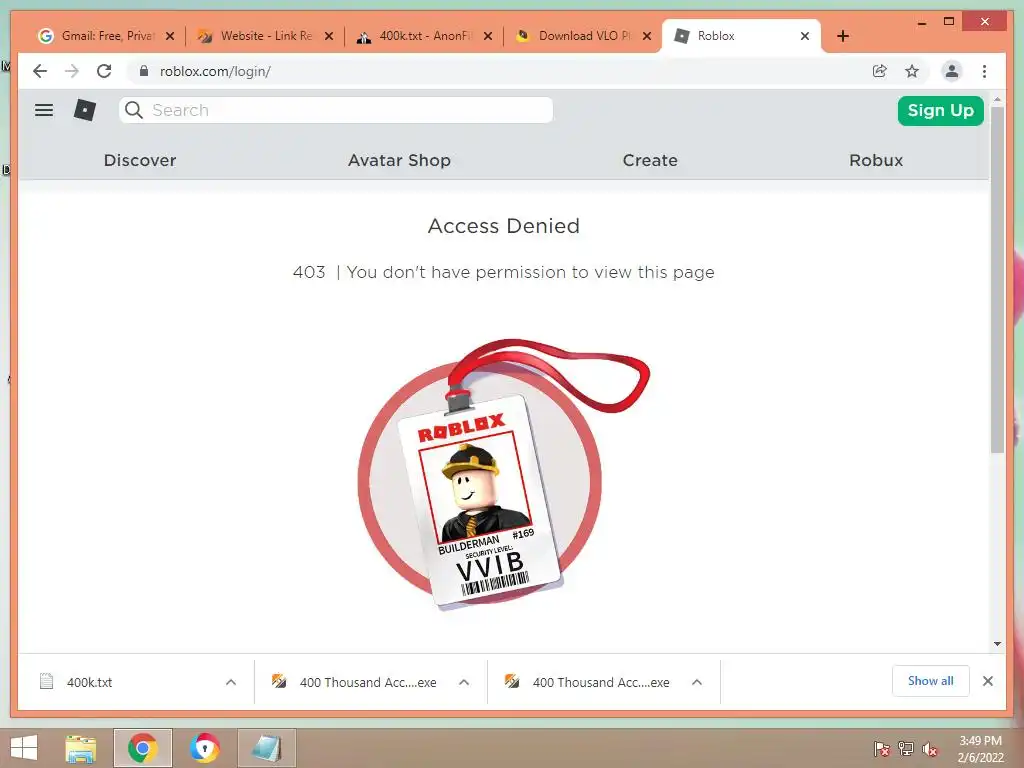1024x768 pixels.
Task: Click the scrollbar down arrow
Action: click(997, 644)
